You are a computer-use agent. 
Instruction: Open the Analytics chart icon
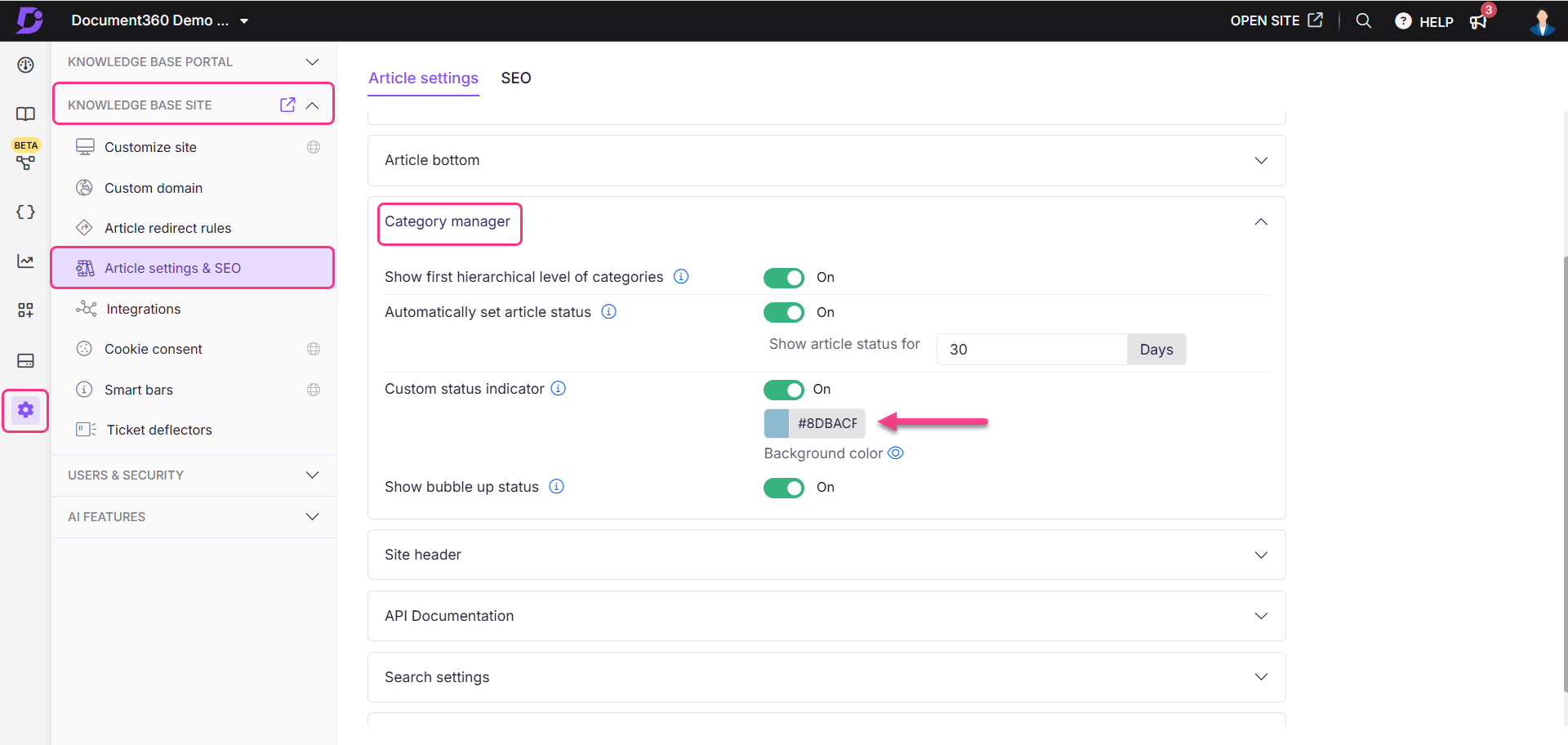click(25, 261)
